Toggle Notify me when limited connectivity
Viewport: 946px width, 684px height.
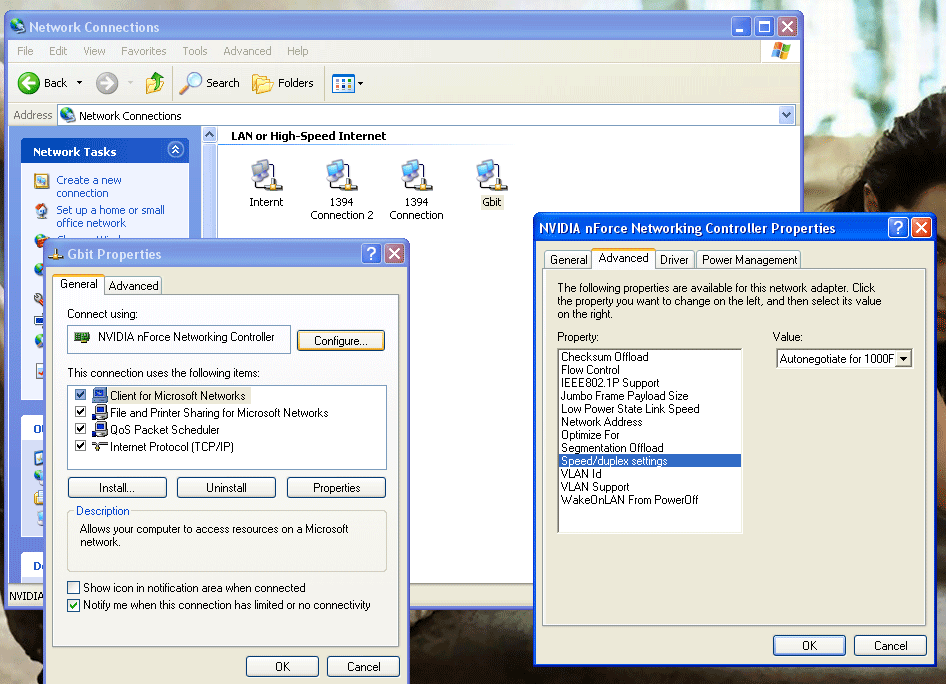[x=74, y=605]
